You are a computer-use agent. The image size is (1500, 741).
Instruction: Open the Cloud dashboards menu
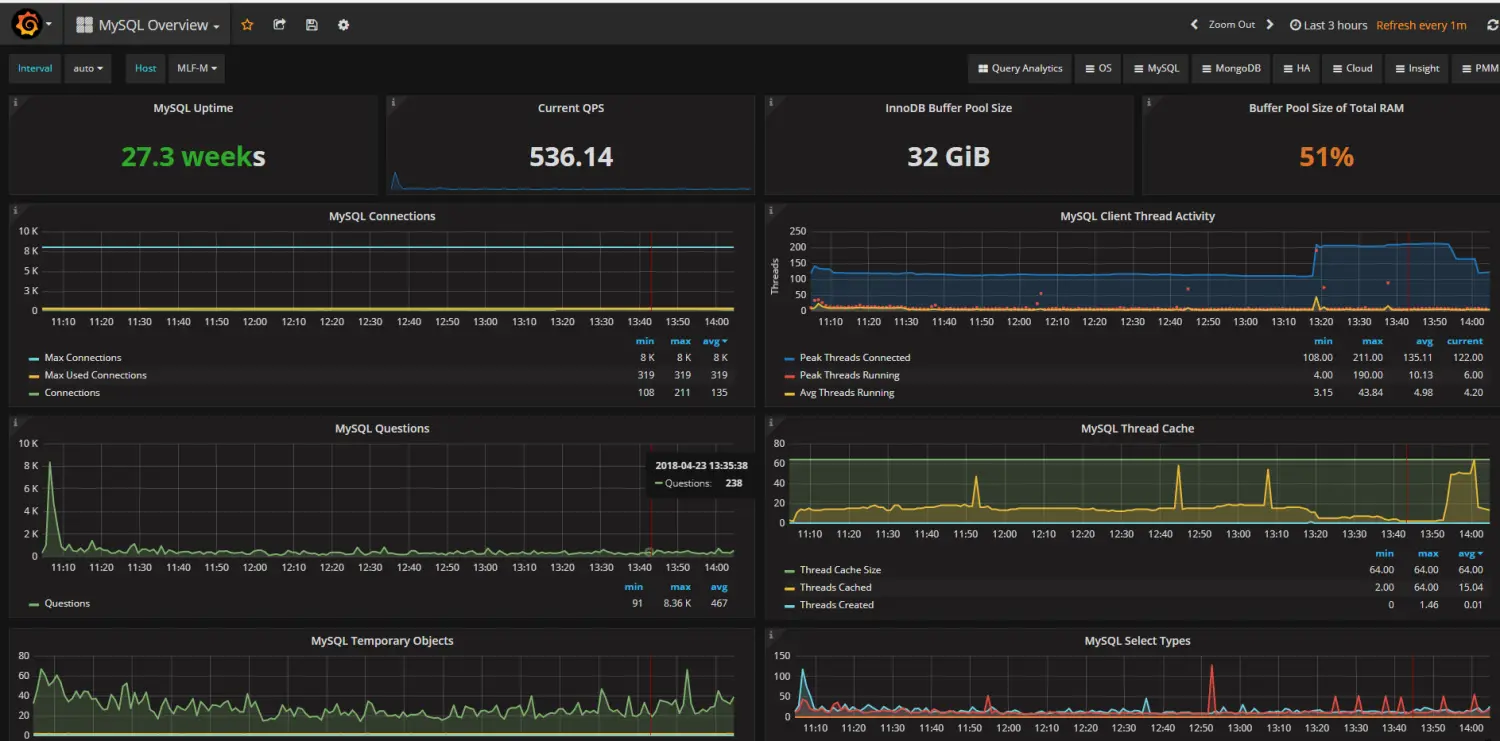(x=1352, y=68)
